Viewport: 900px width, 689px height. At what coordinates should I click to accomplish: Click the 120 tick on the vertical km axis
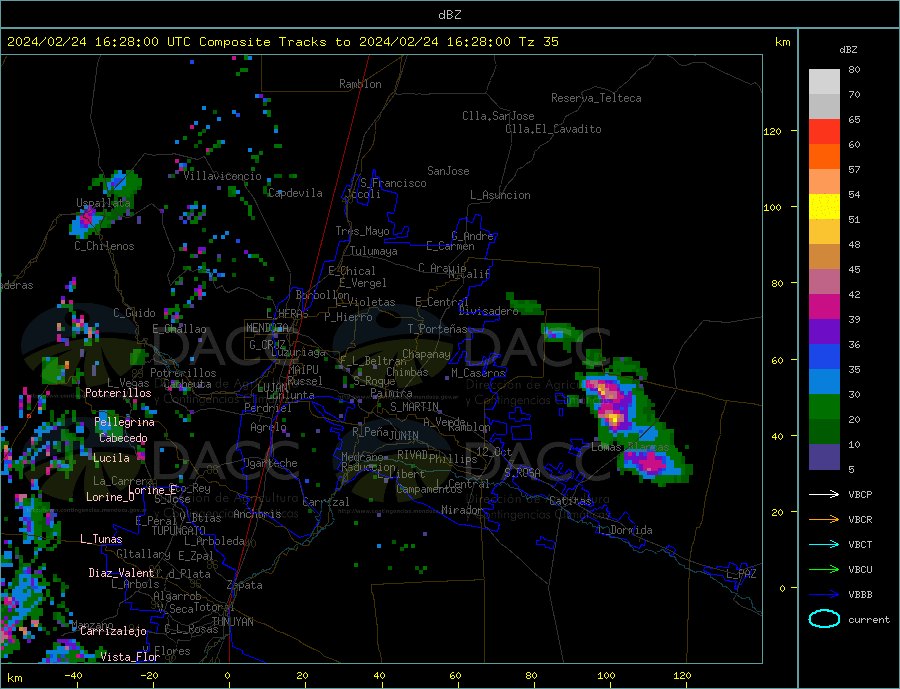click(x=773, y=131)
